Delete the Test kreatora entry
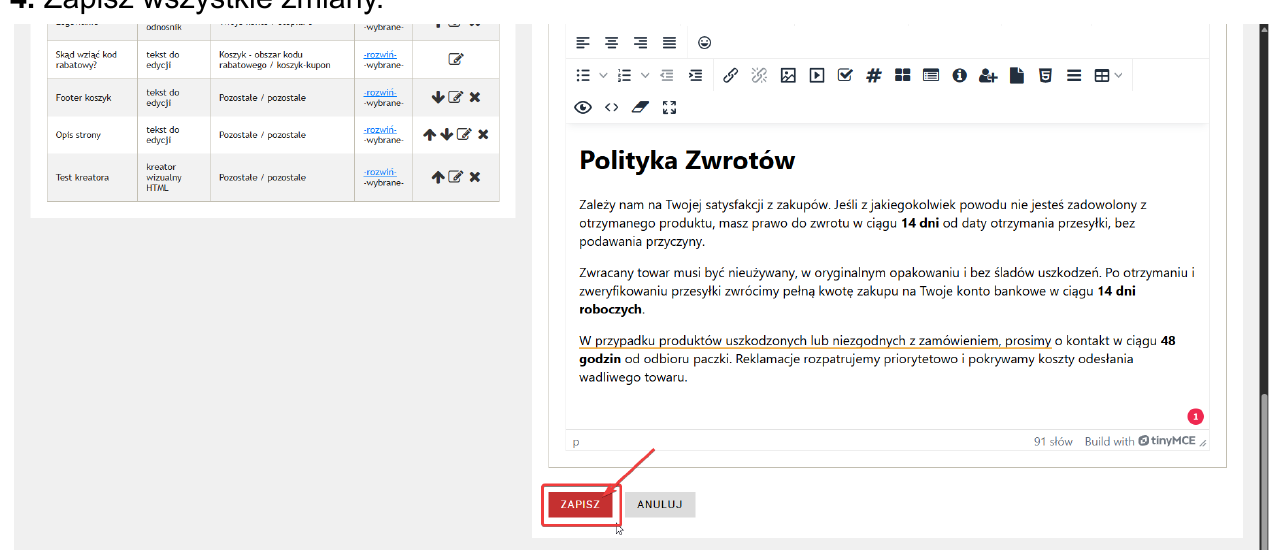 (x=475, y=177)
